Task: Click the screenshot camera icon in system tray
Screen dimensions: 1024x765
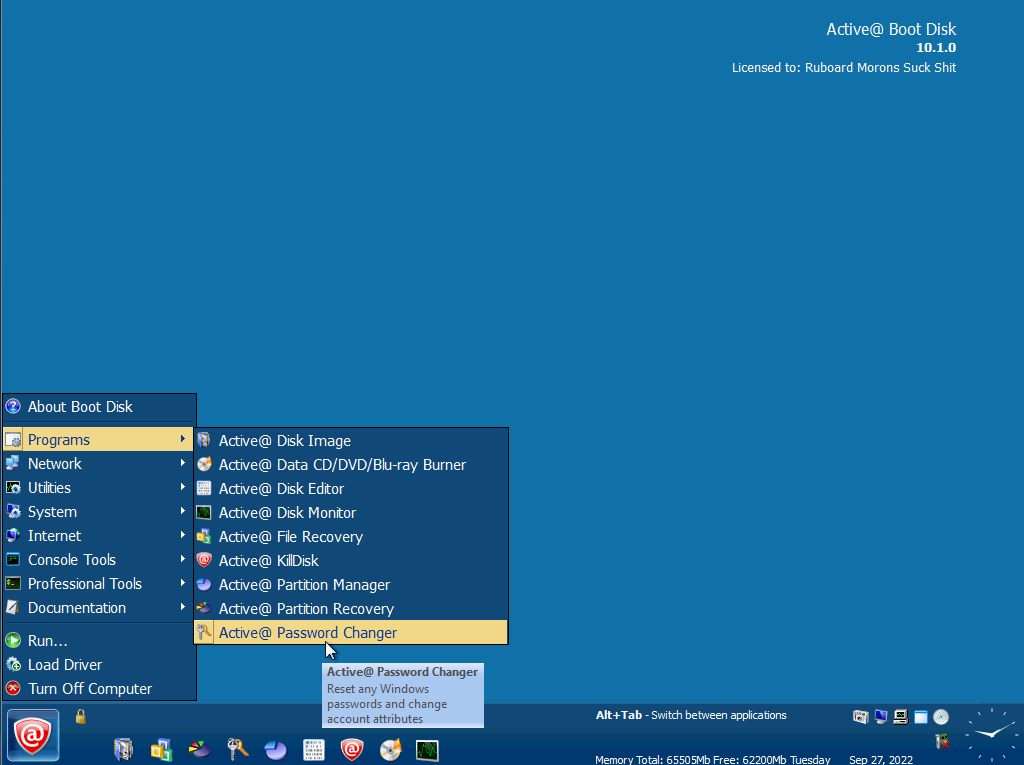Action: point(860,716)
